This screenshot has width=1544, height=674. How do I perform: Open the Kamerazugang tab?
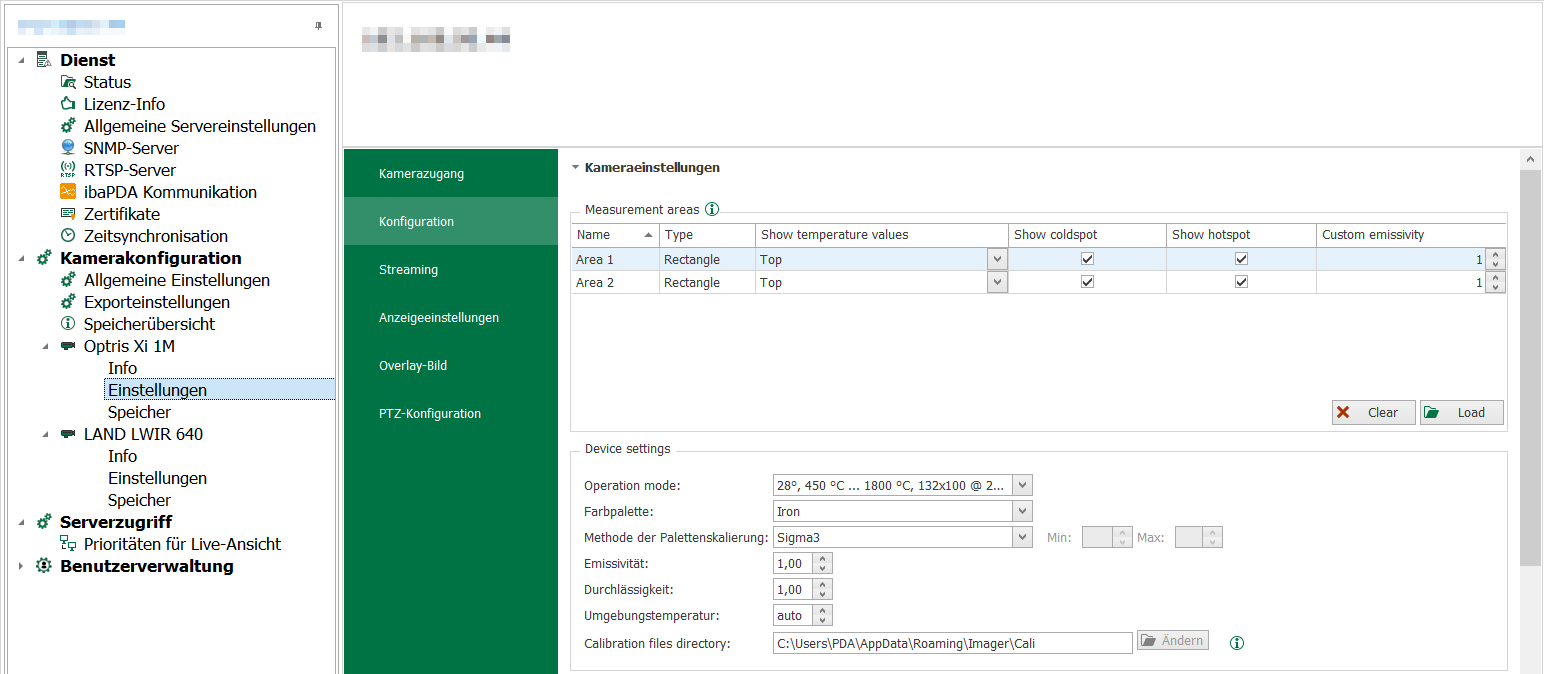tap(451, 174)
